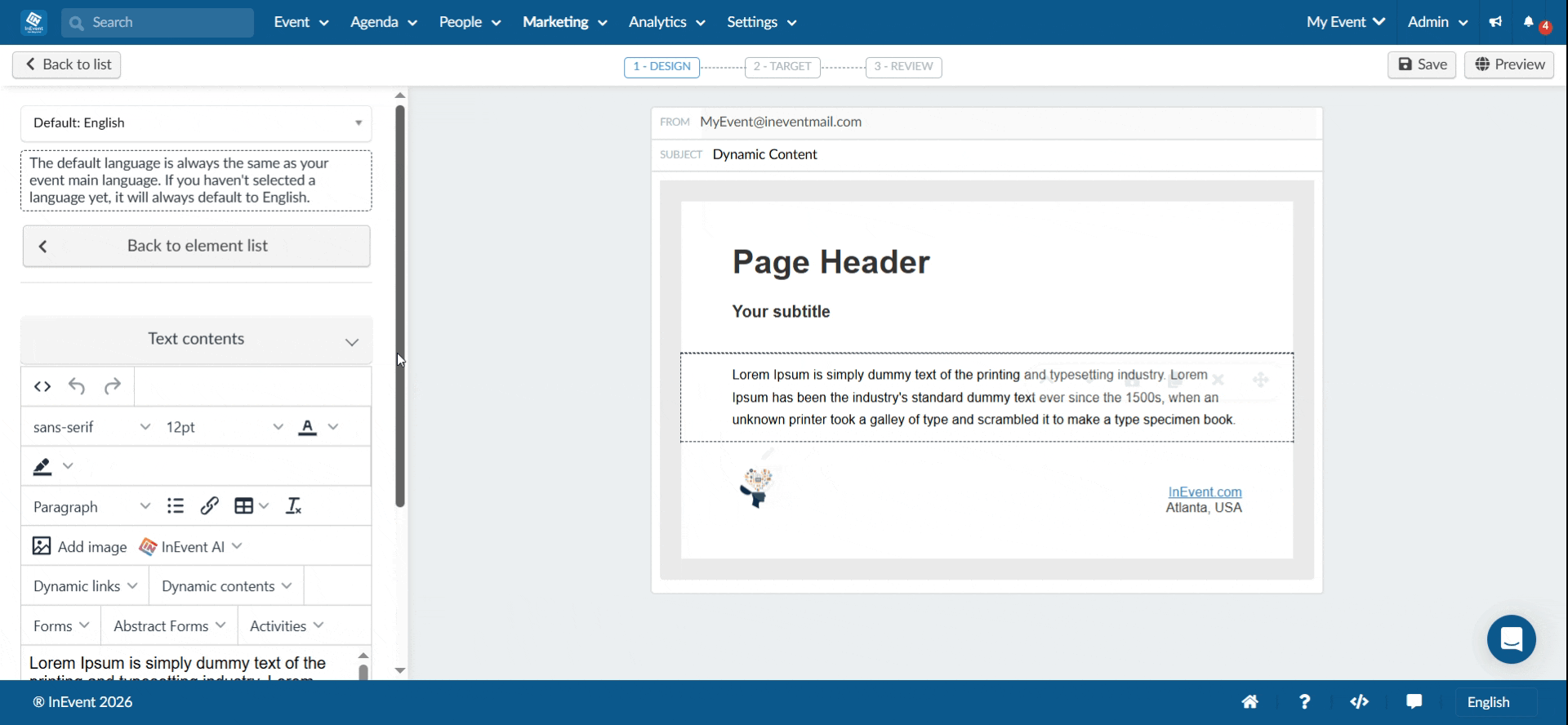Go to the 1 - DESIGN step
1568x725 pixels.
click(x=661, y=67)
